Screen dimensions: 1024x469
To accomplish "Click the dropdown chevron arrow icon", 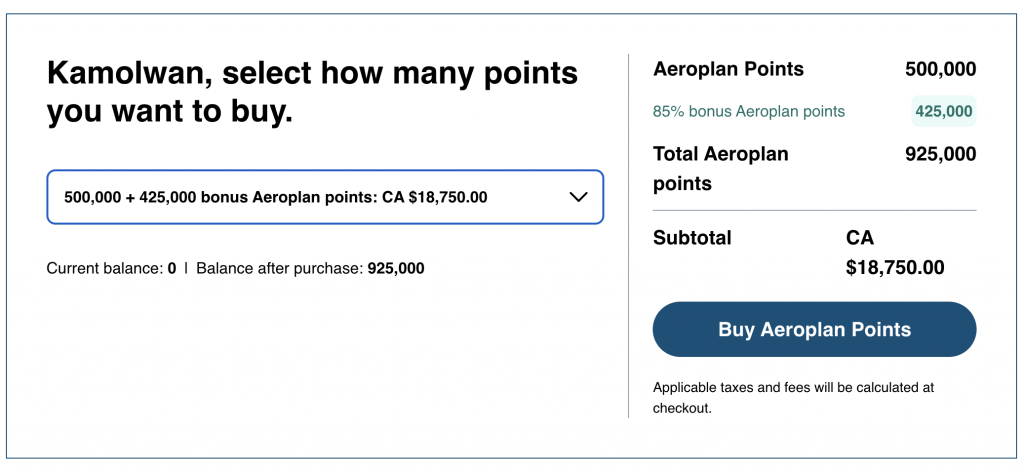I will 578,197.
